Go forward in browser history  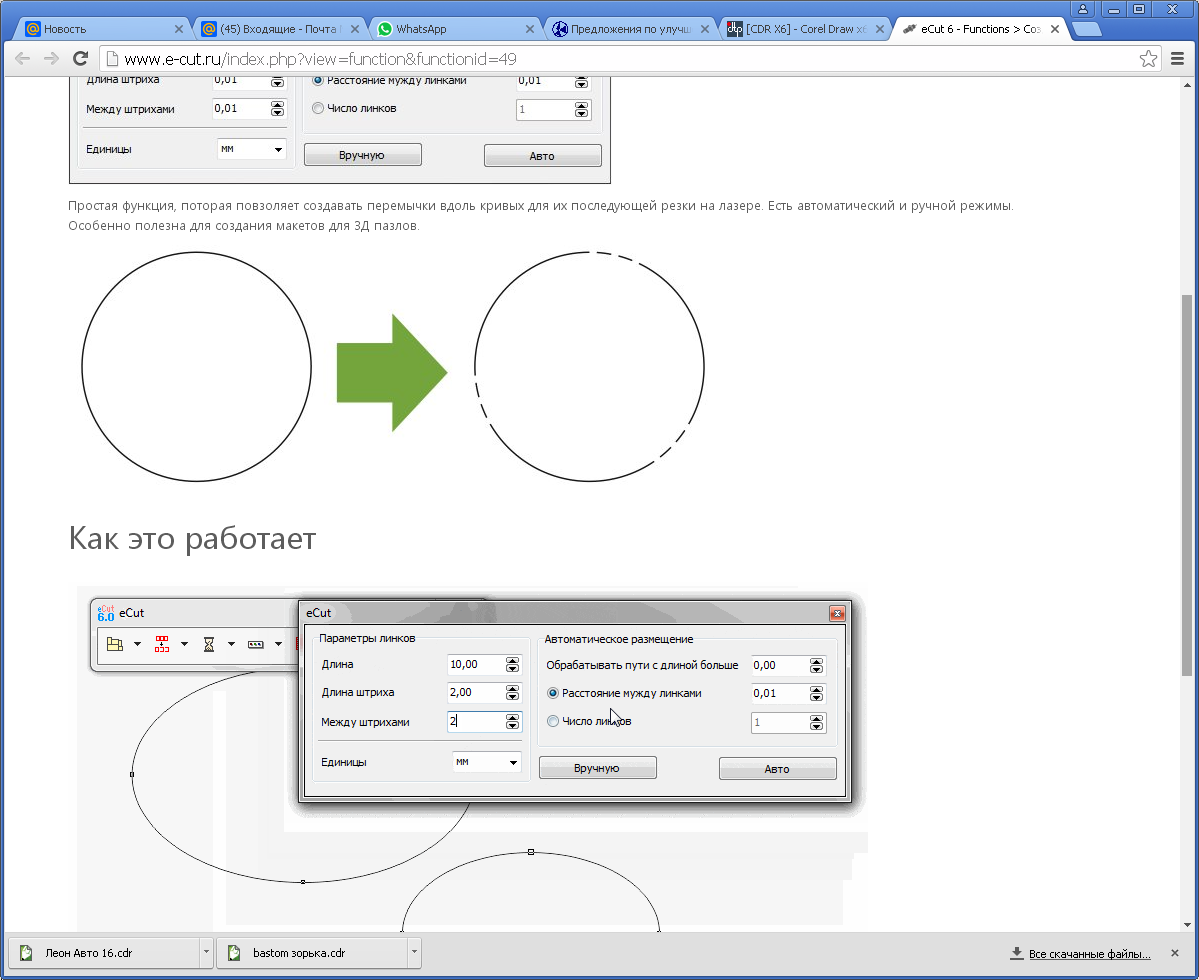coord(51,59)
